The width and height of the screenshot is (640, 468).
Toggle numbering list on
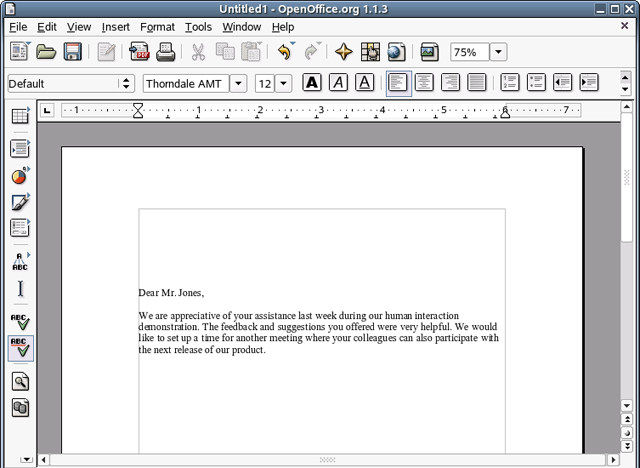pos(510,83)
